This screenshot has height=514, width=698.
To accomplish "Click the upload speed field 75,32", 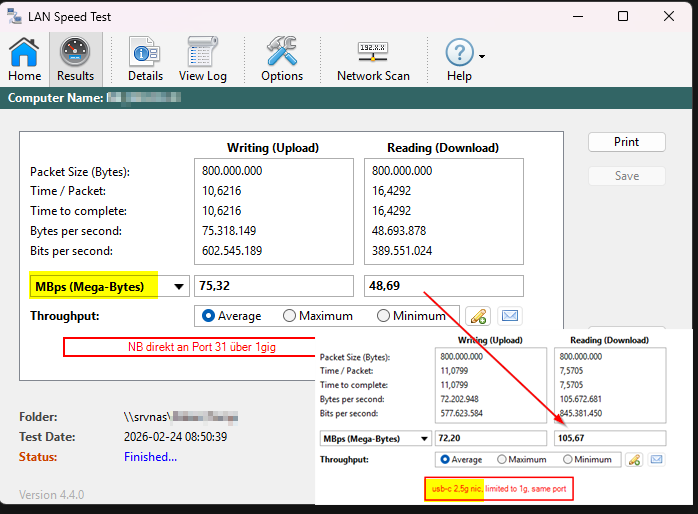I will click(x=274, y=286).
